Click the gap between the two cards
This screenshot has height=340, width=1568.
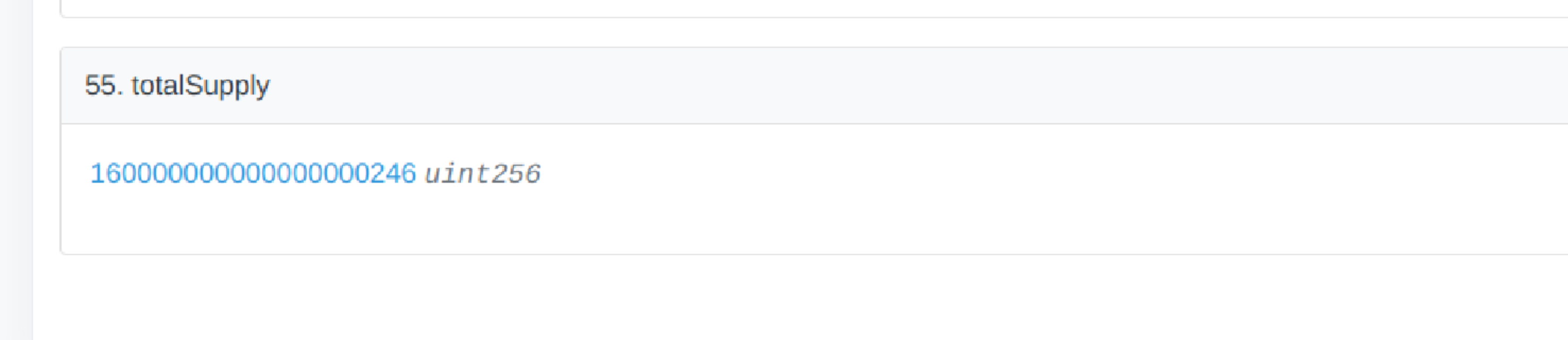click(791, 32)
